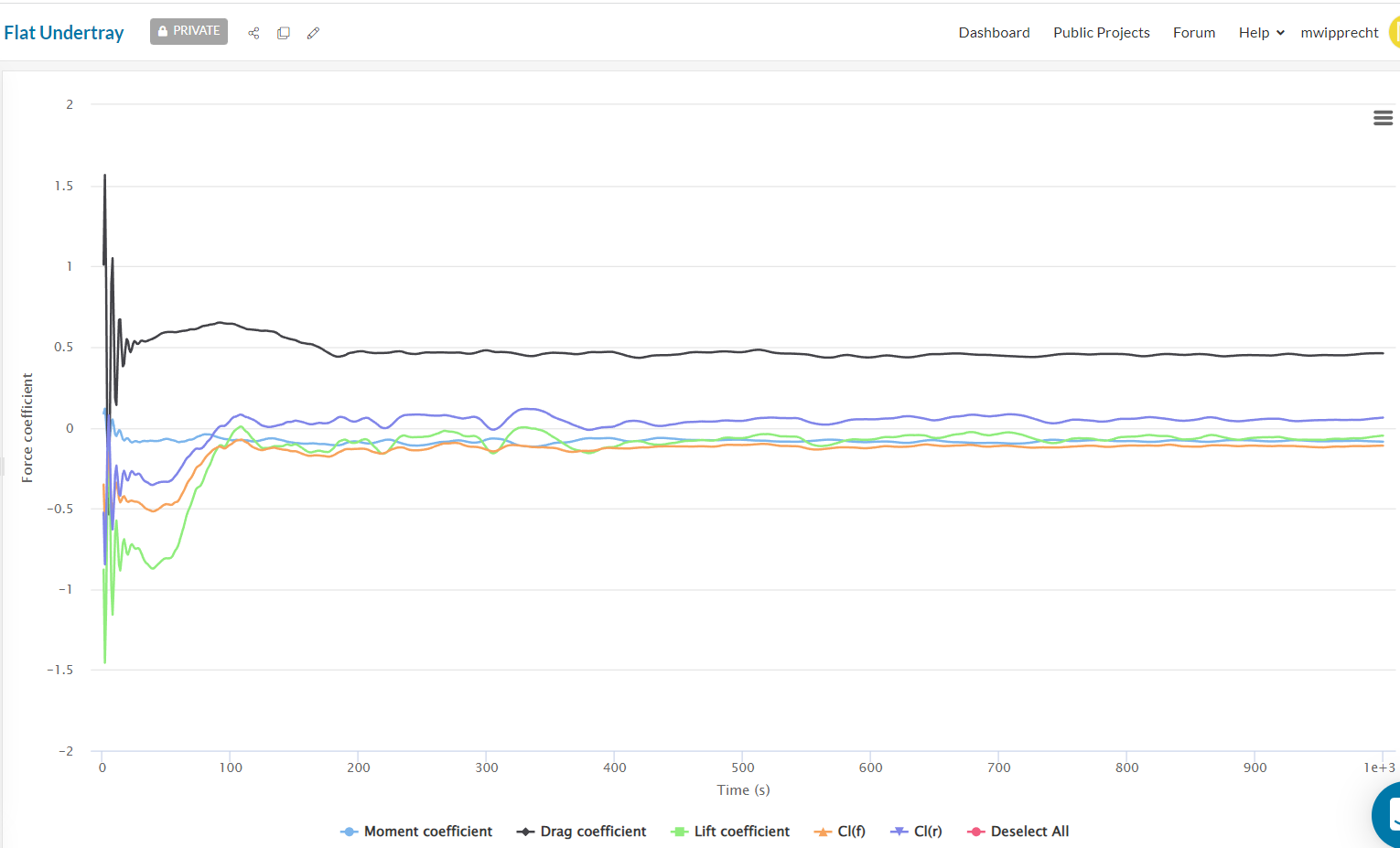
Task: Click the Flat Undertray project title
Action: click(x=64, y=33)
